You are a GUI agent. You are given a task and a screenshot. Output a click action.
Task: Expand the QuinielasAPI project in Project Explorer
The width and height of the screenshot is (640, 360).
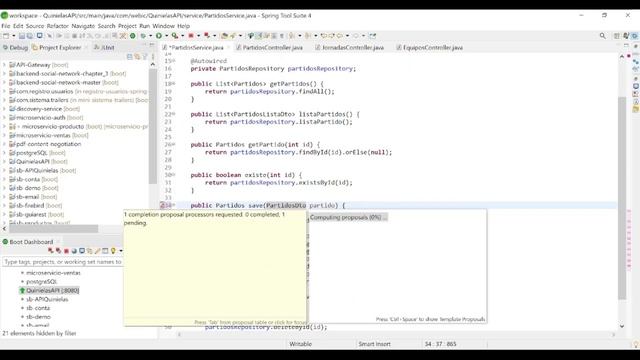[x=4, y=162]
